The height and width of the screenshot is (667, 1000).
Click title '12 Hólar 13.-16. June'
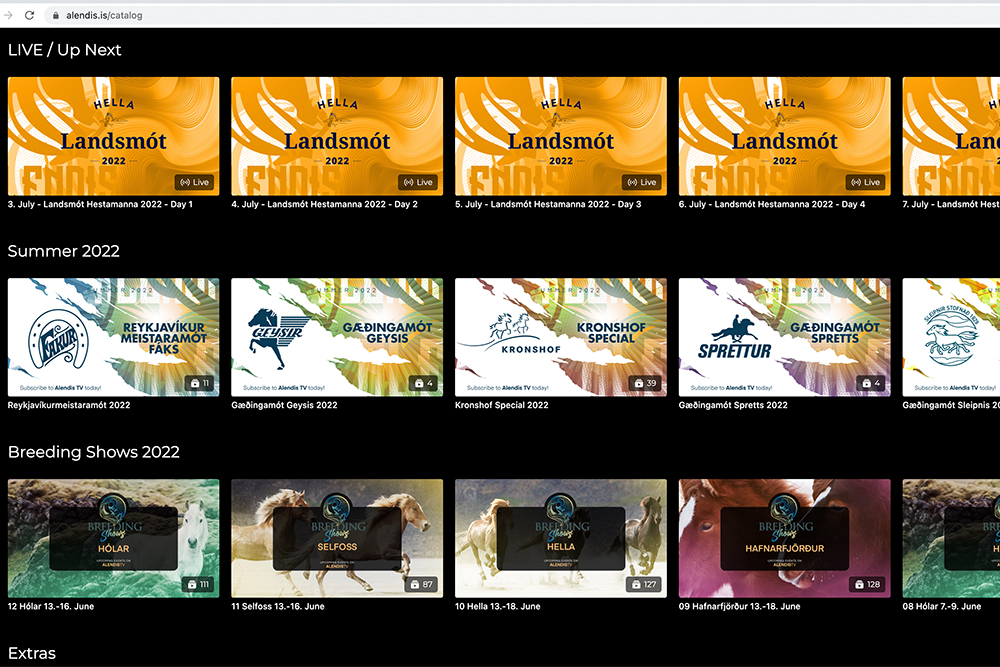[51, 606]
